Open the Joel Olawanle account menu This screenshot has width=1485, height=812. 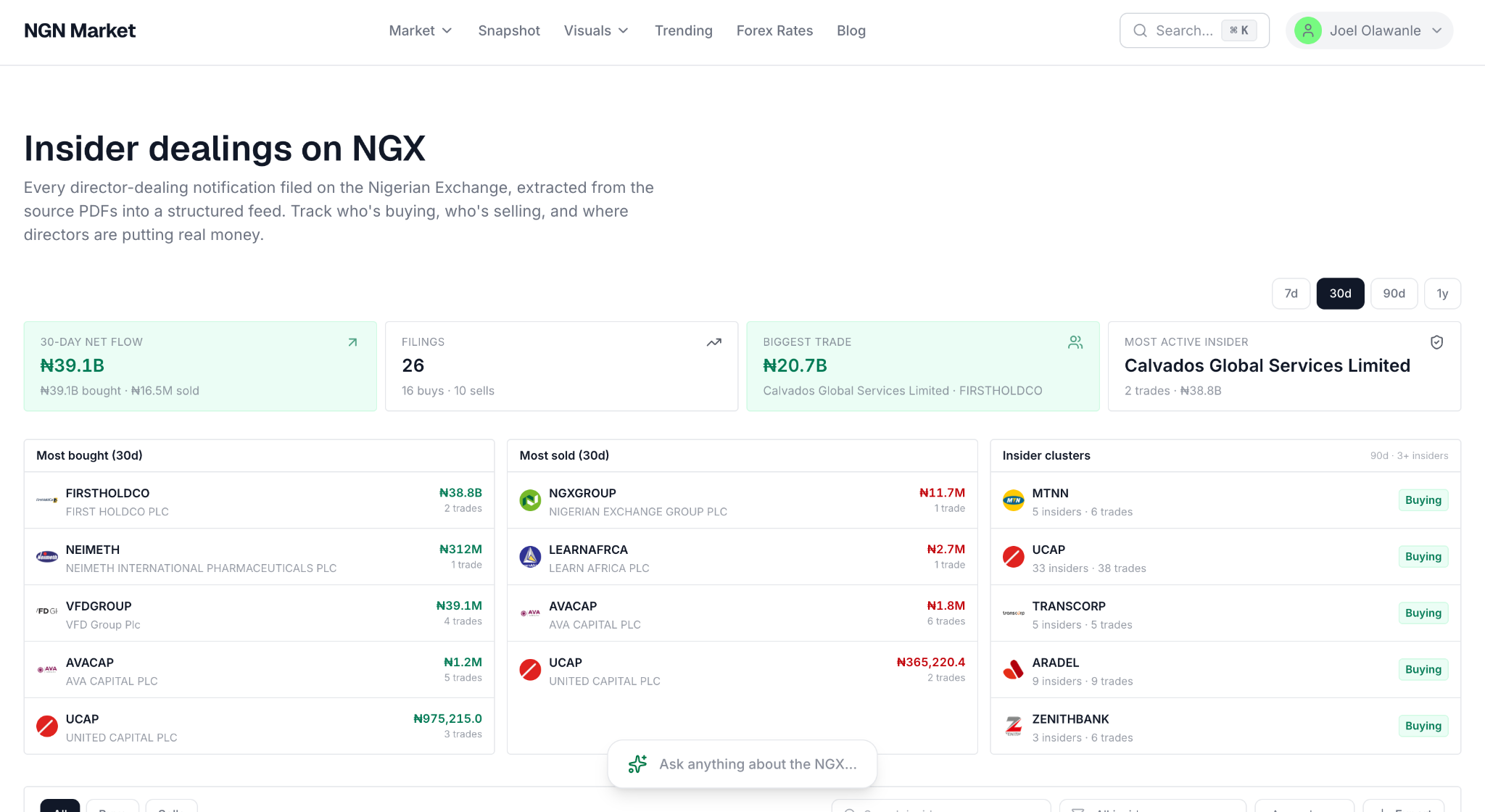(1369, 30)
